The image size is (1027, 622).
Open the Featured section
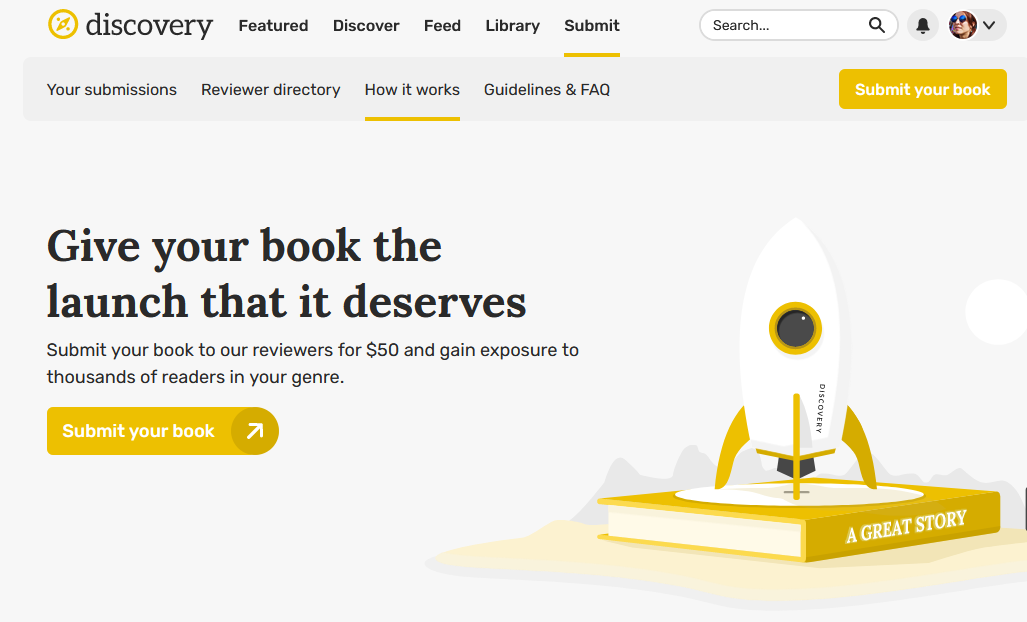pyautogui.click(x=273, y=25)
